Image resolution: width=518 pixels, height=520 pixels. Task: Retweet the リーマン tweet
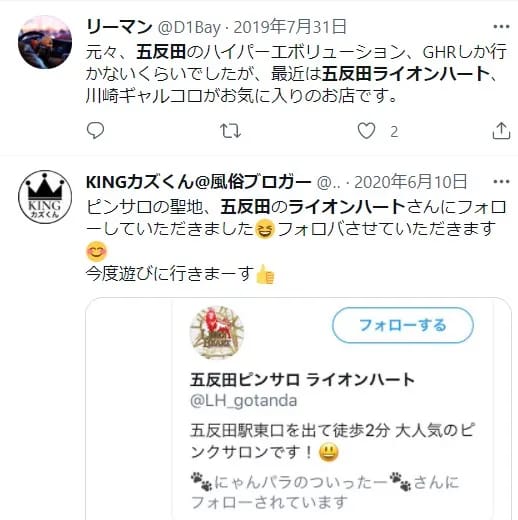pos(230,131)
